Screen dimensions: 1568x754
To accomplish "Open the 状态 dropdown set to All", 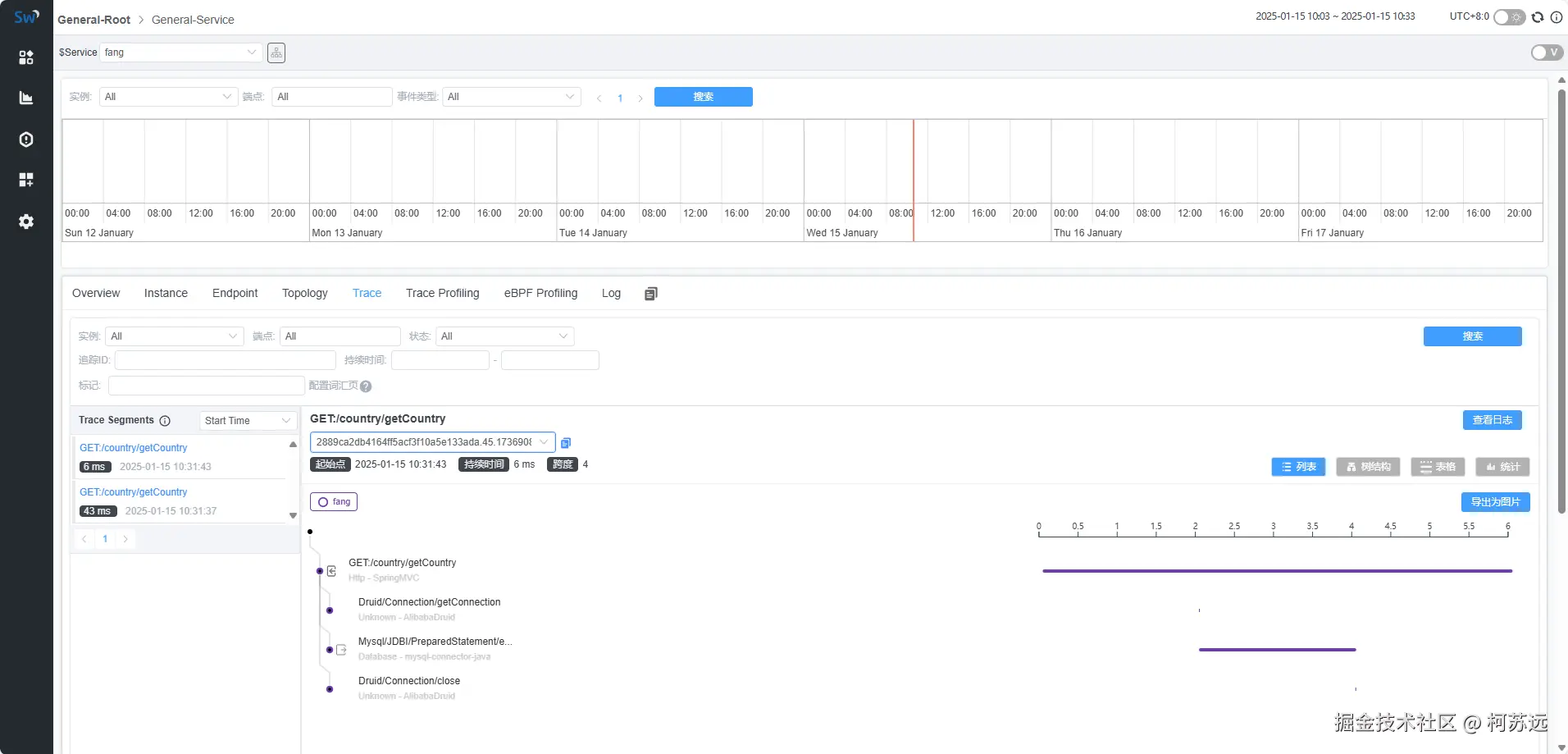I will [x=505, y=336].
